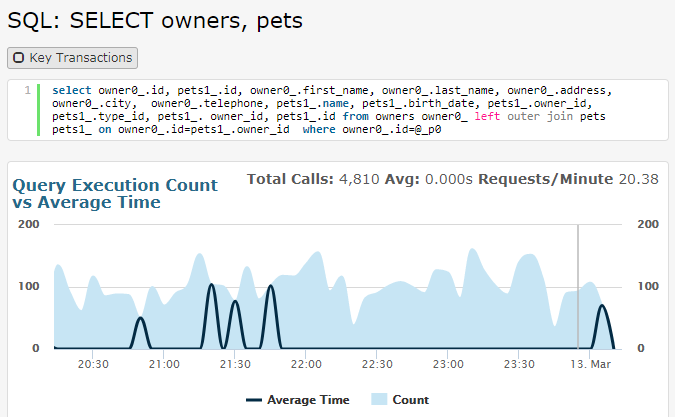Click the Average Time peak near 21:20
The image size is (675, 417).
coord(211,285)
